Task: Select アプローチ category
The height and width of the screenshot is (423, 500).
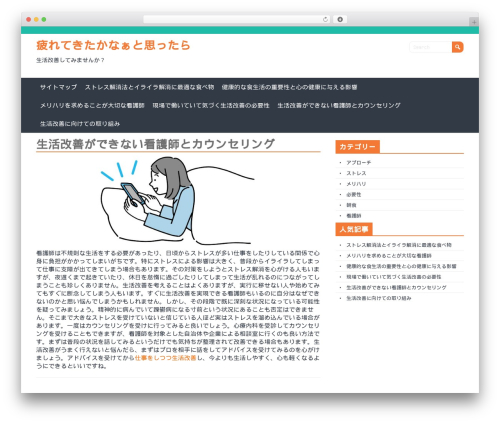Action: click(x=359, y=163)
